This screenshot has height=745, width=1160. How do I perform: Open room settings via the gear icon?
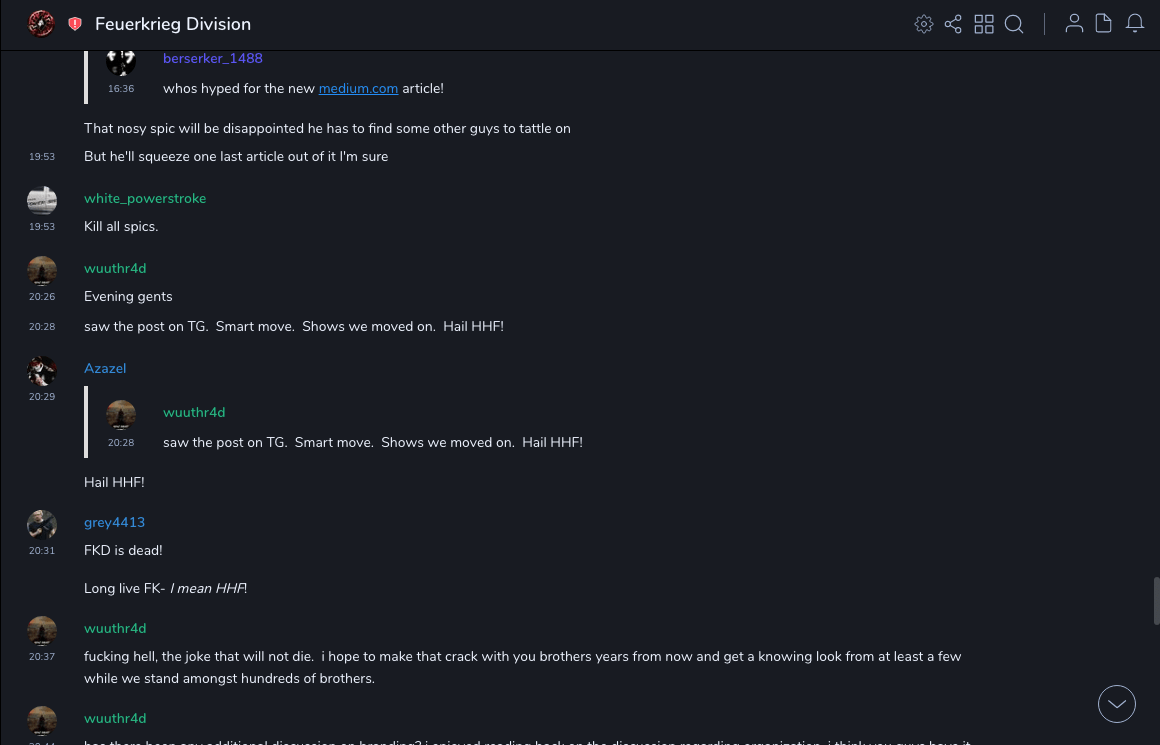click(x=924, y=24)
